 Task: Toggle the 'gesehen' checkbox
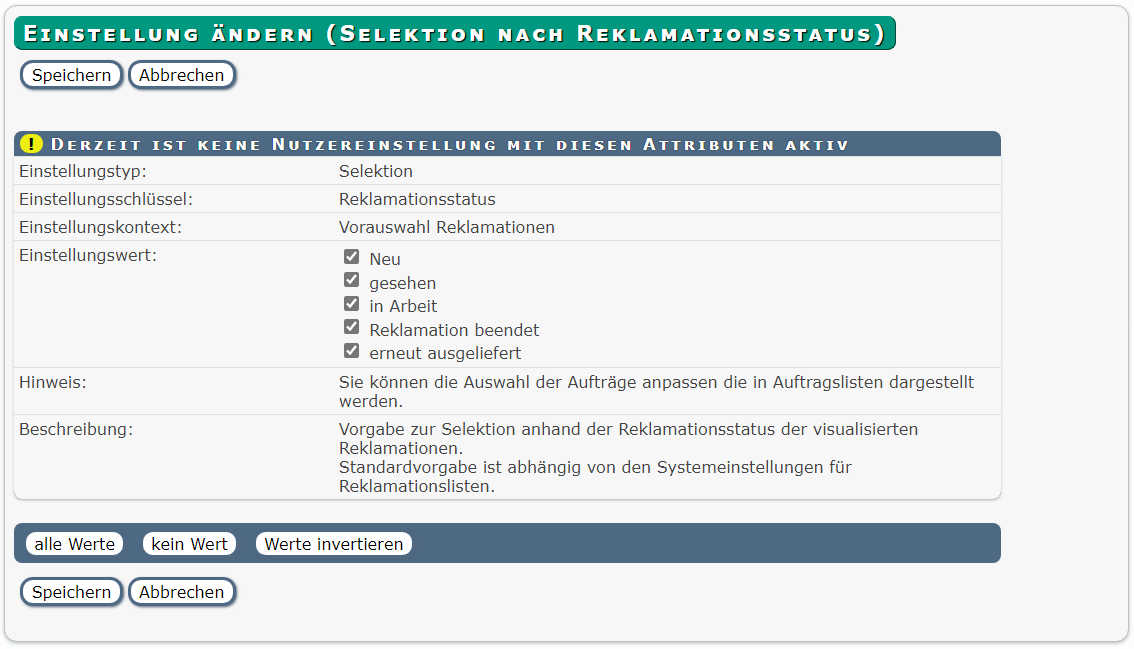point(351,281)
